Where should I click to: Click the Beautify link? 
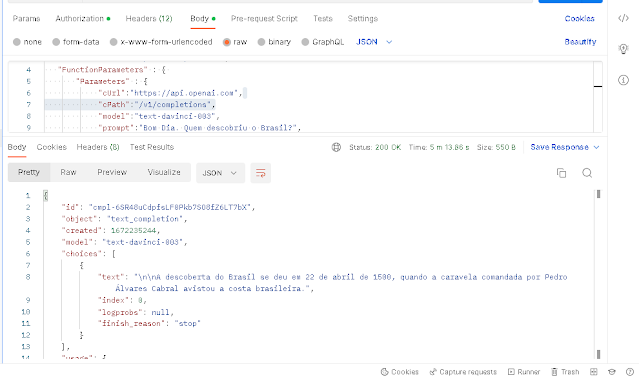click(x=580, y=42)
